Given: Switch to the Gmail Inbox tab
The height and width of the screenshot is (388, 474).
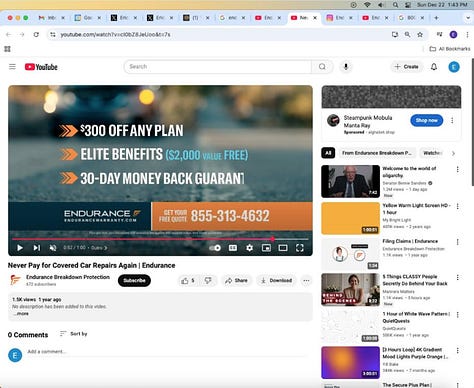Looking at the screenshot, I should [x=51, y=18].
